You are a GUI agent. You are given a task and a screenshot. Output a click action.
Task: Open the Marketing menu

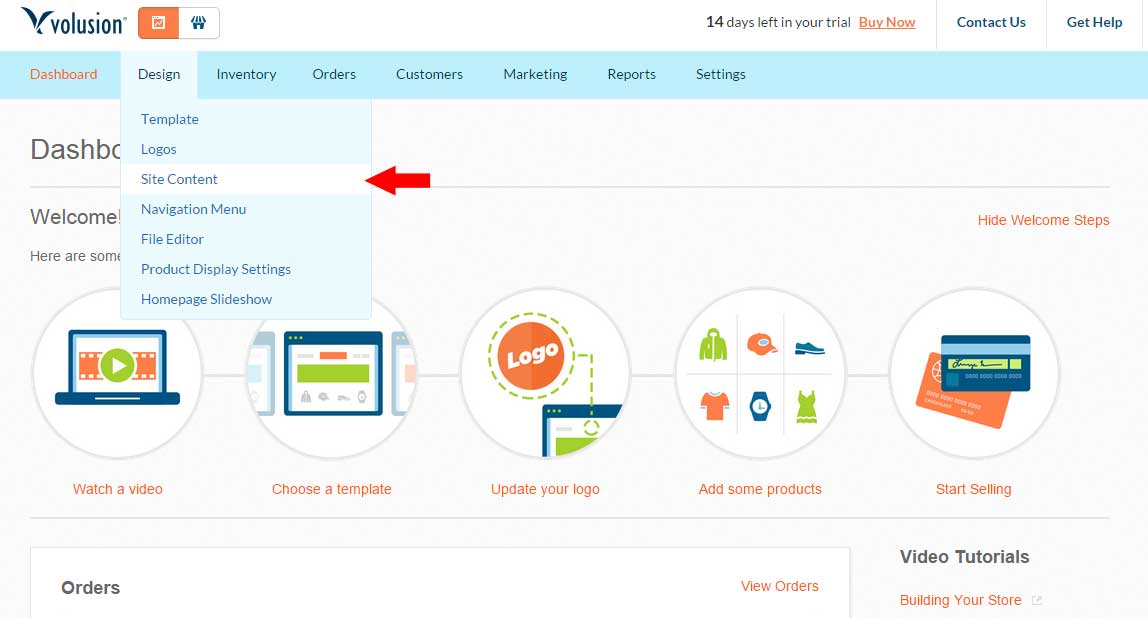(535, 74)
